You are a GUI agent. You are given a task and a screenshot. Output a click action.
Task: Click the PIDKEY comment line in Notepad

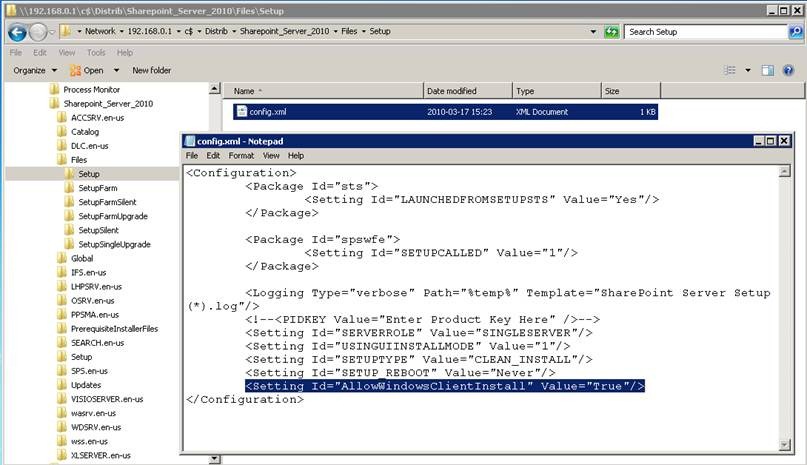(422, 320)
